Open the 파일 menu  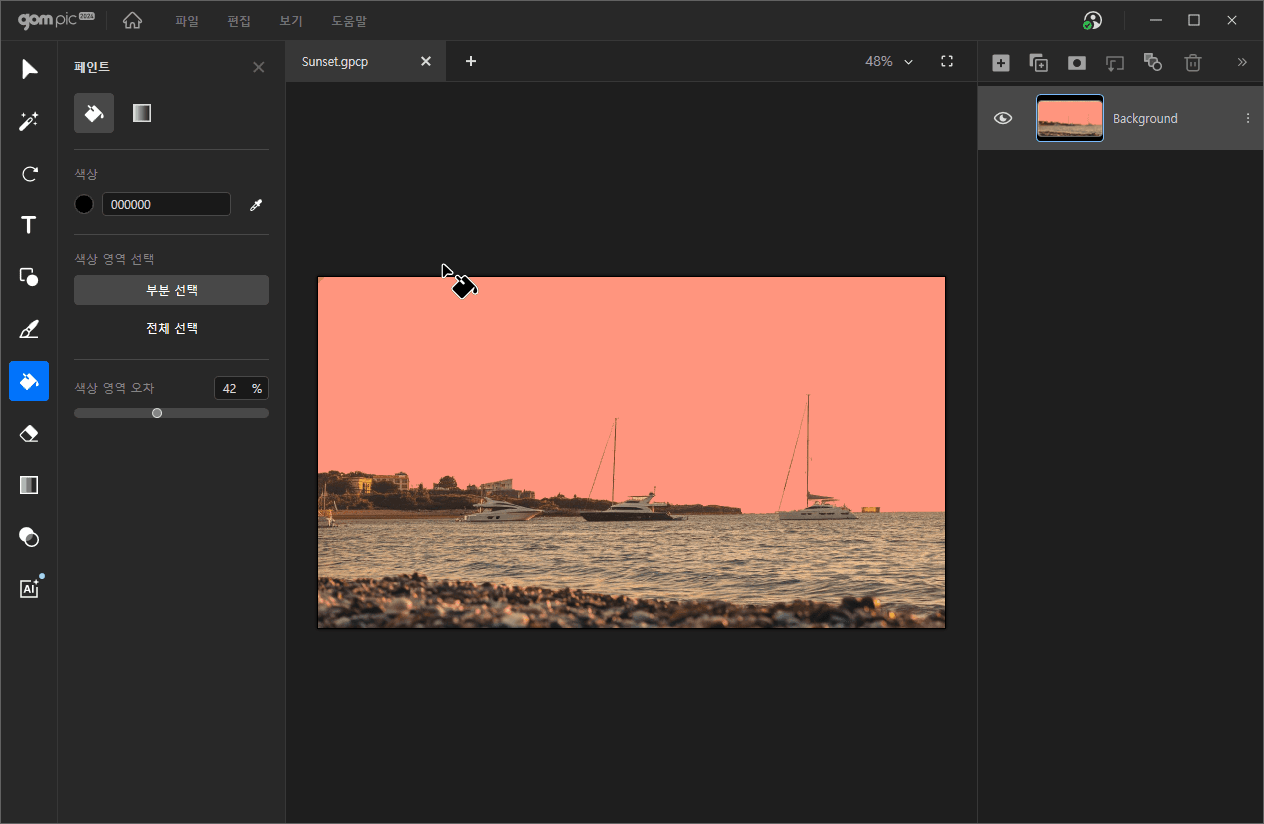click(187, 21)
